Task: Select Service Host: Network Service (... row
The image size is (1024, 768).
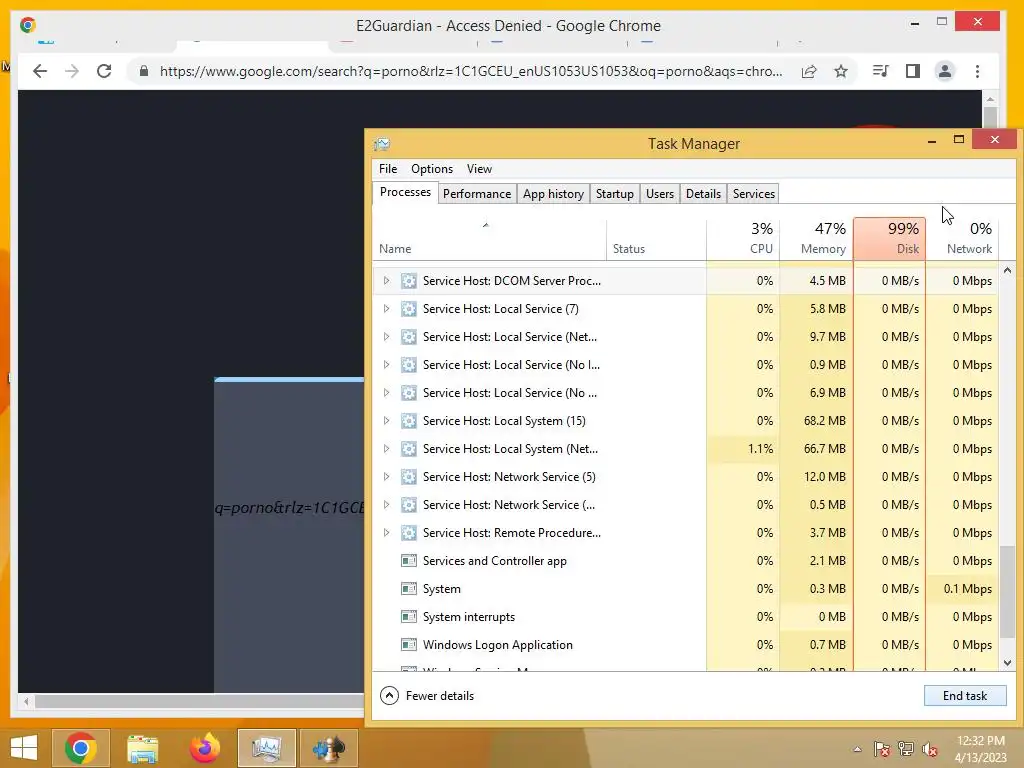Action: click(x=686, y=505)
